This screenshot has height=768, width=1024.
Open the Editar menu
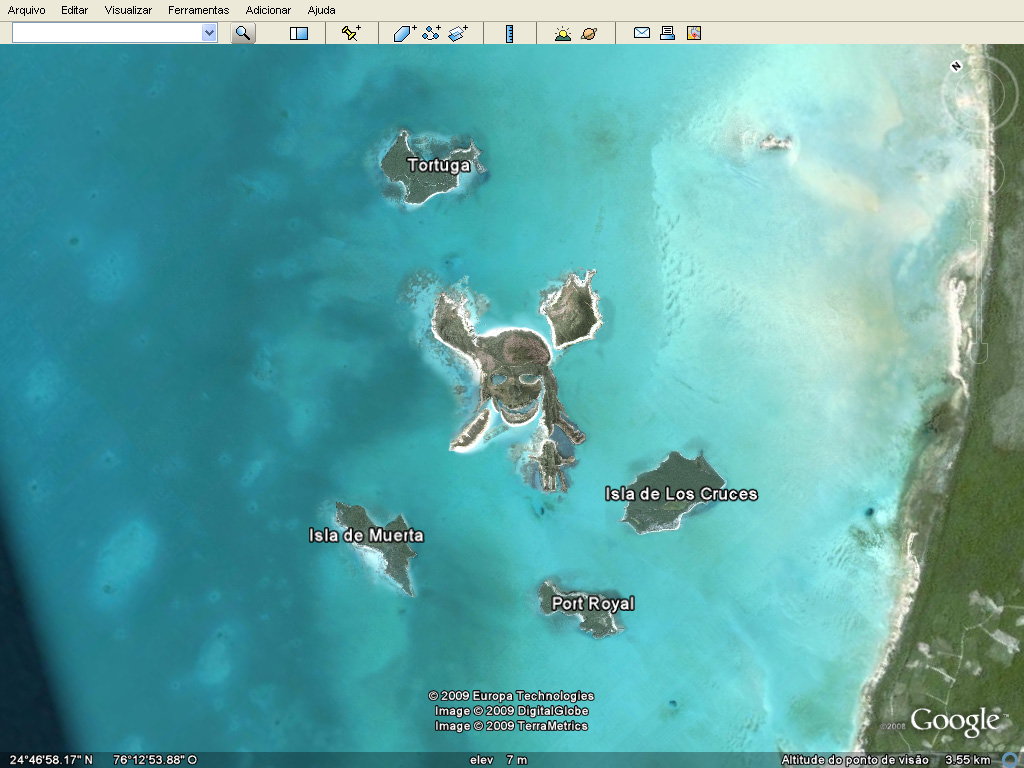click(x=74, y=10)
